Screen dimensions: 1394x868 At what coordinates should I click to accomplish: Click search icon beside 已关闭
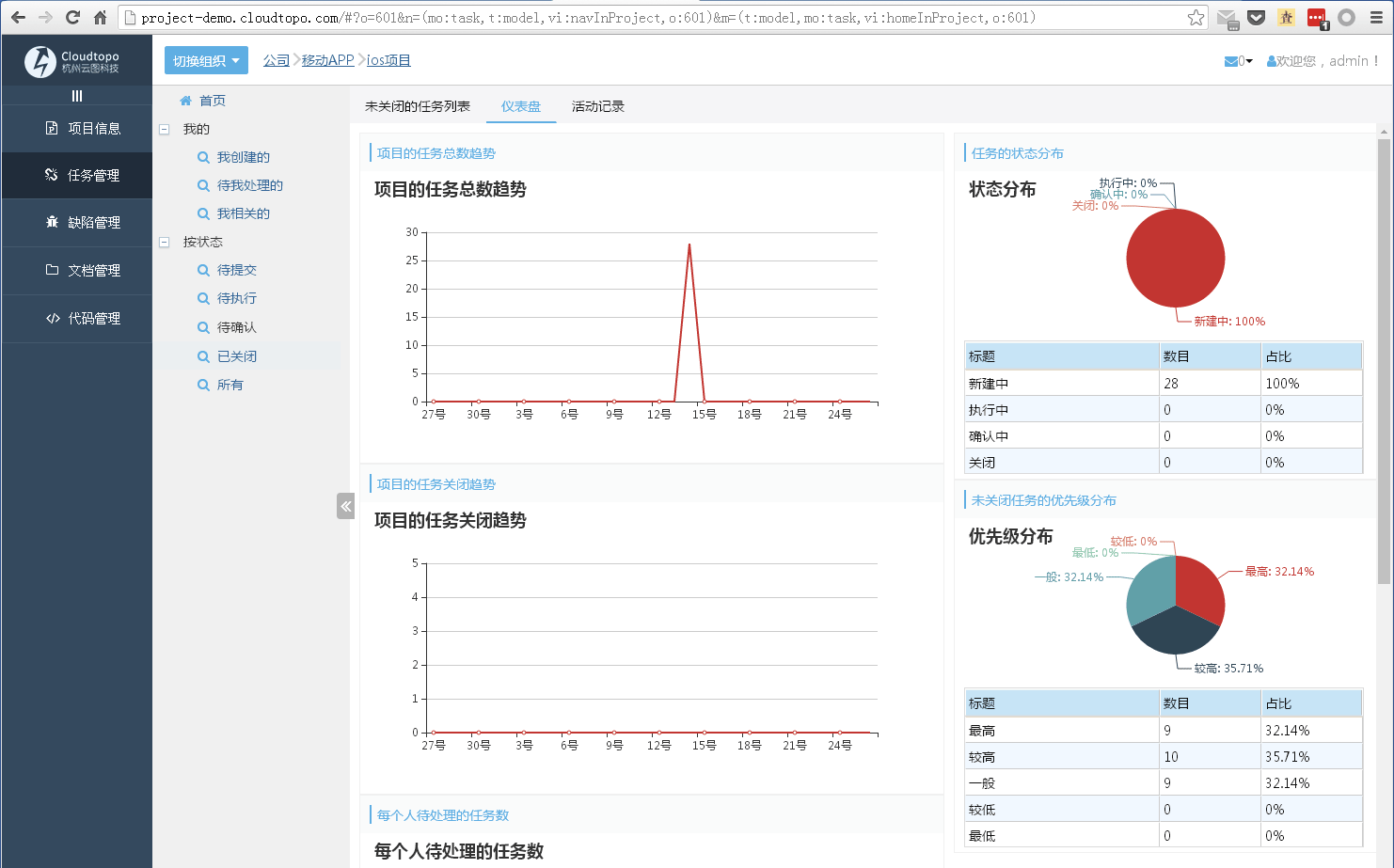[x=203, y=356]
